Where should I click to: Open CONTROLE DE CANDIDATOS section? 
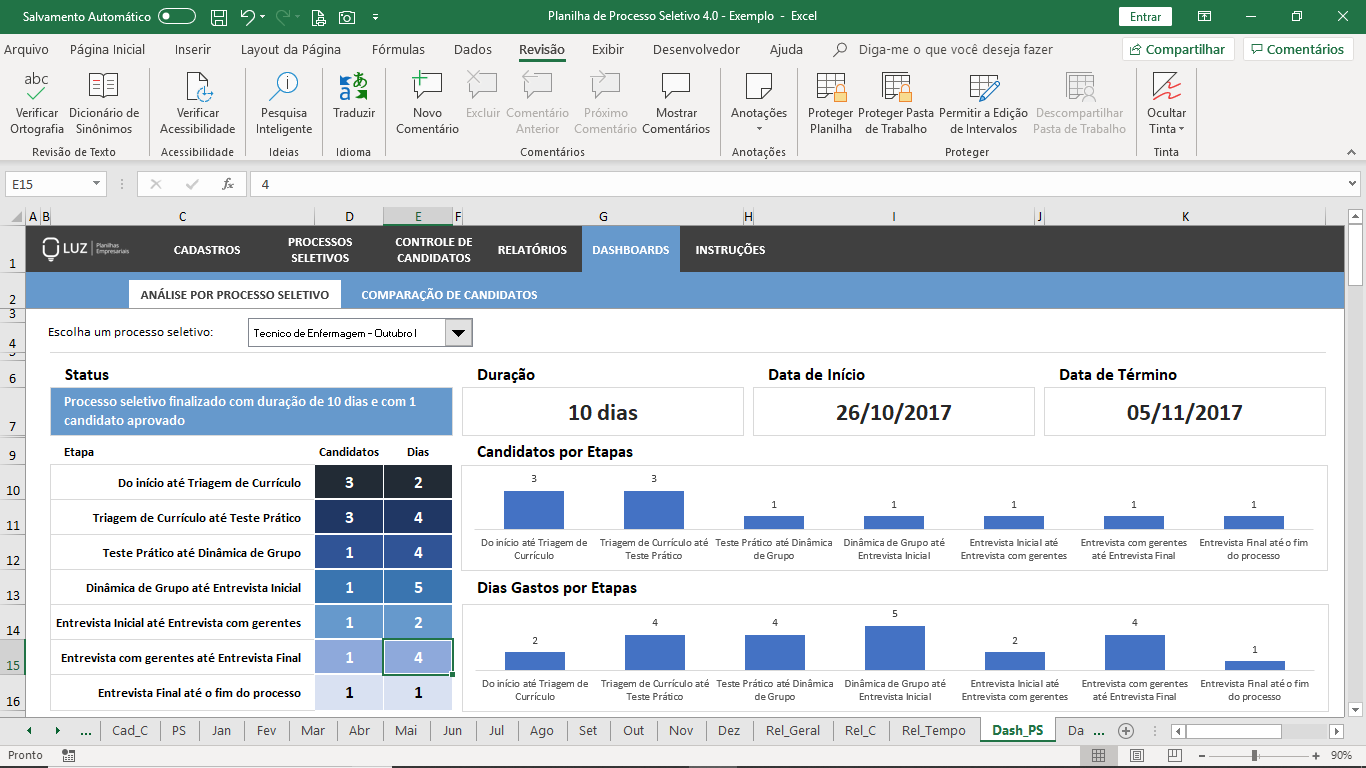(x=433, y=250)
